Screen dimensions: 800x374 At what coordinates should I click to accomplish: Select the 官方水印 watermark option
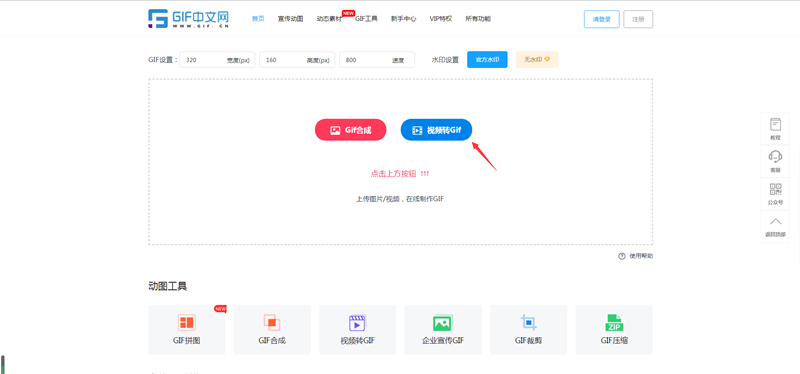click(x=487, y=60)
